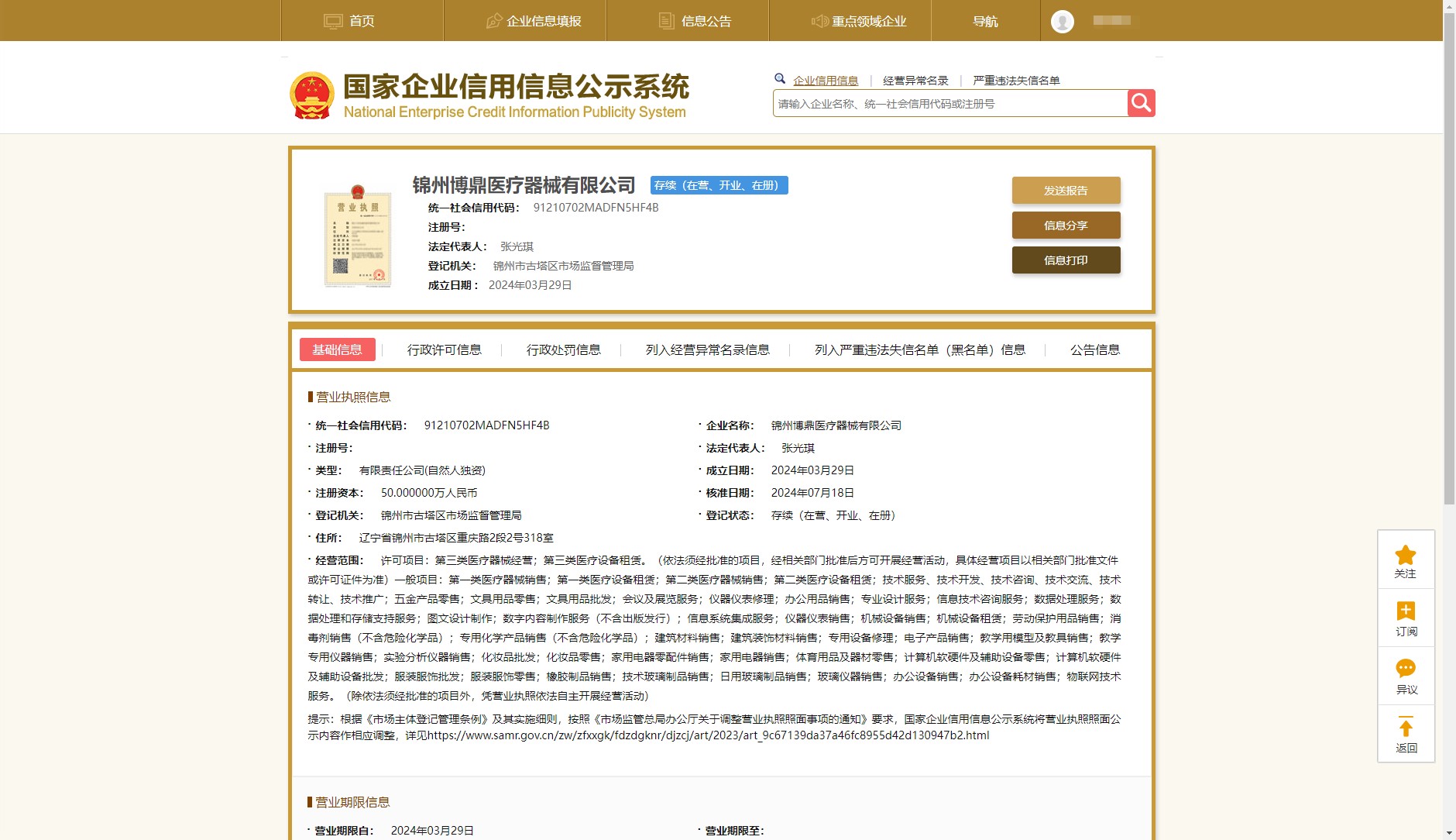1456x840 pixels.
Task: Click the small blue magnifier beside 企业信用信息
Action: pyautogui.click(x=780, y=78)
